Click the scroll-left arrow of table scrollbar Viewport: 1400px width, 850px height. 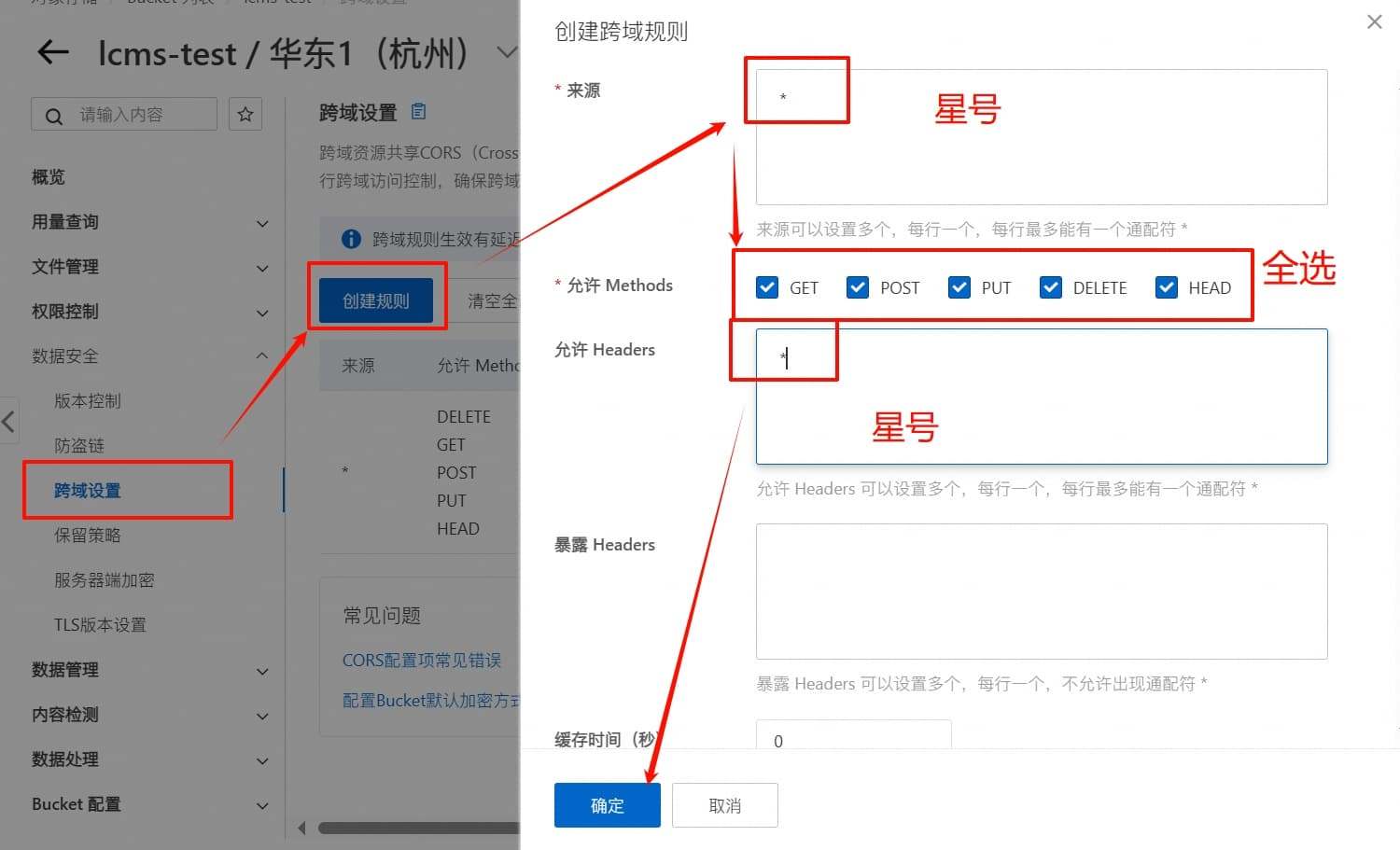[301, 828]
